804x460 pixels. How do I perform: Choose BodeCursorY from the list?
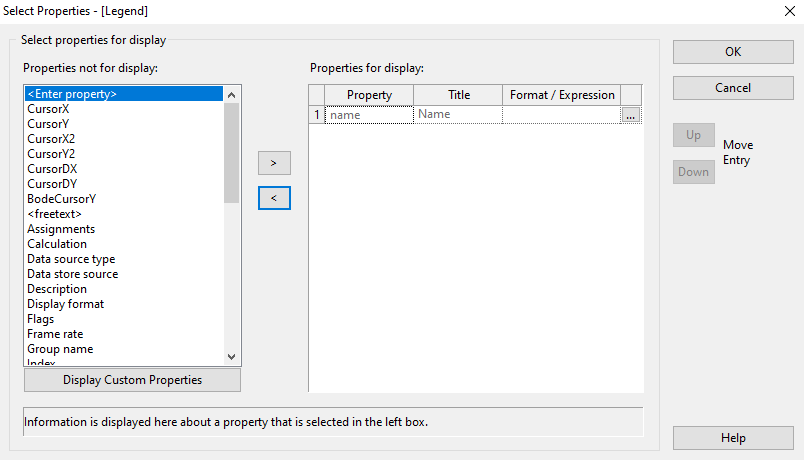pos(61,199)
